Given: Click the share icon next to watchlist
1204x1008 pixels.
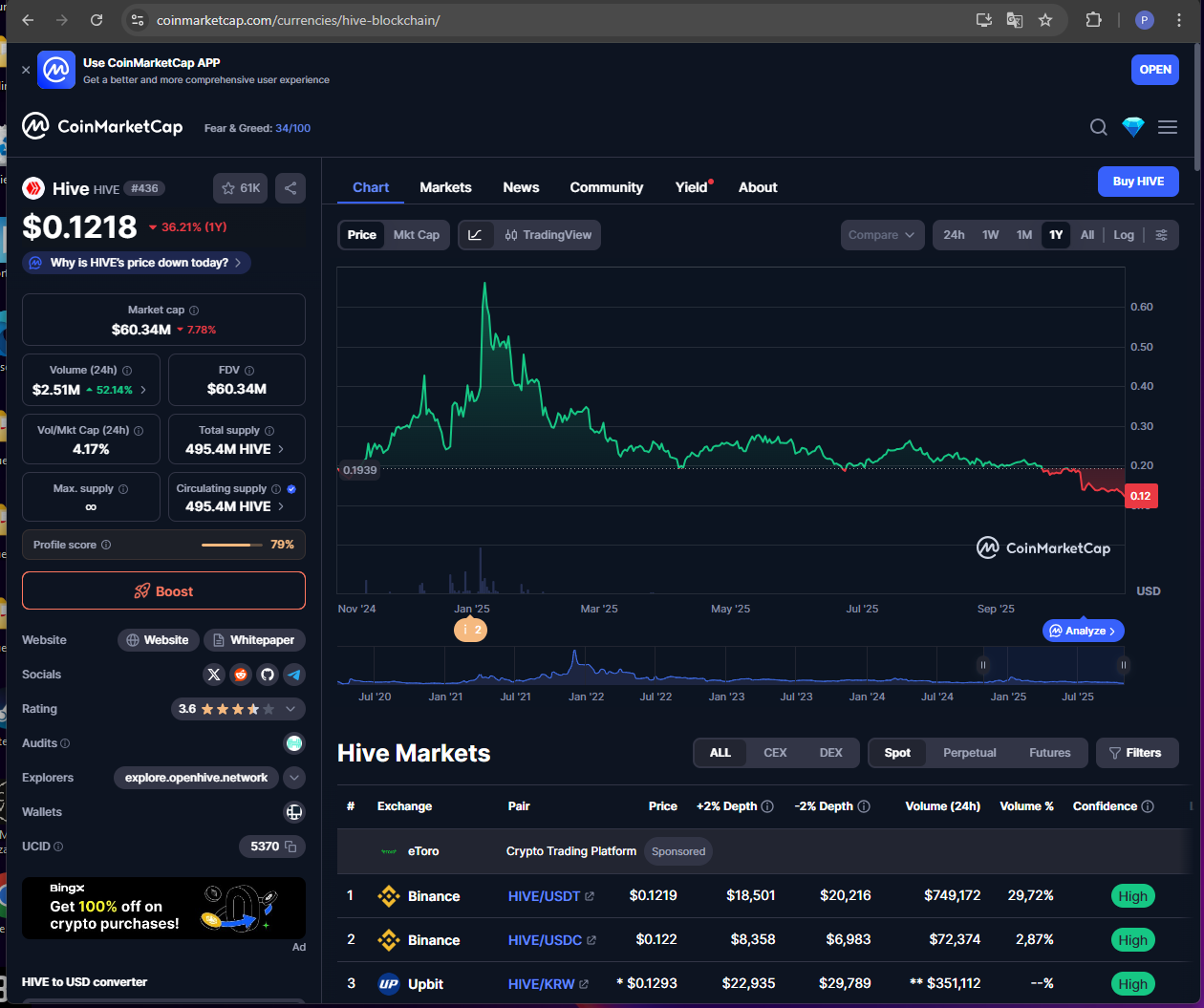Looking at the screenshot, I should [290, 188].
